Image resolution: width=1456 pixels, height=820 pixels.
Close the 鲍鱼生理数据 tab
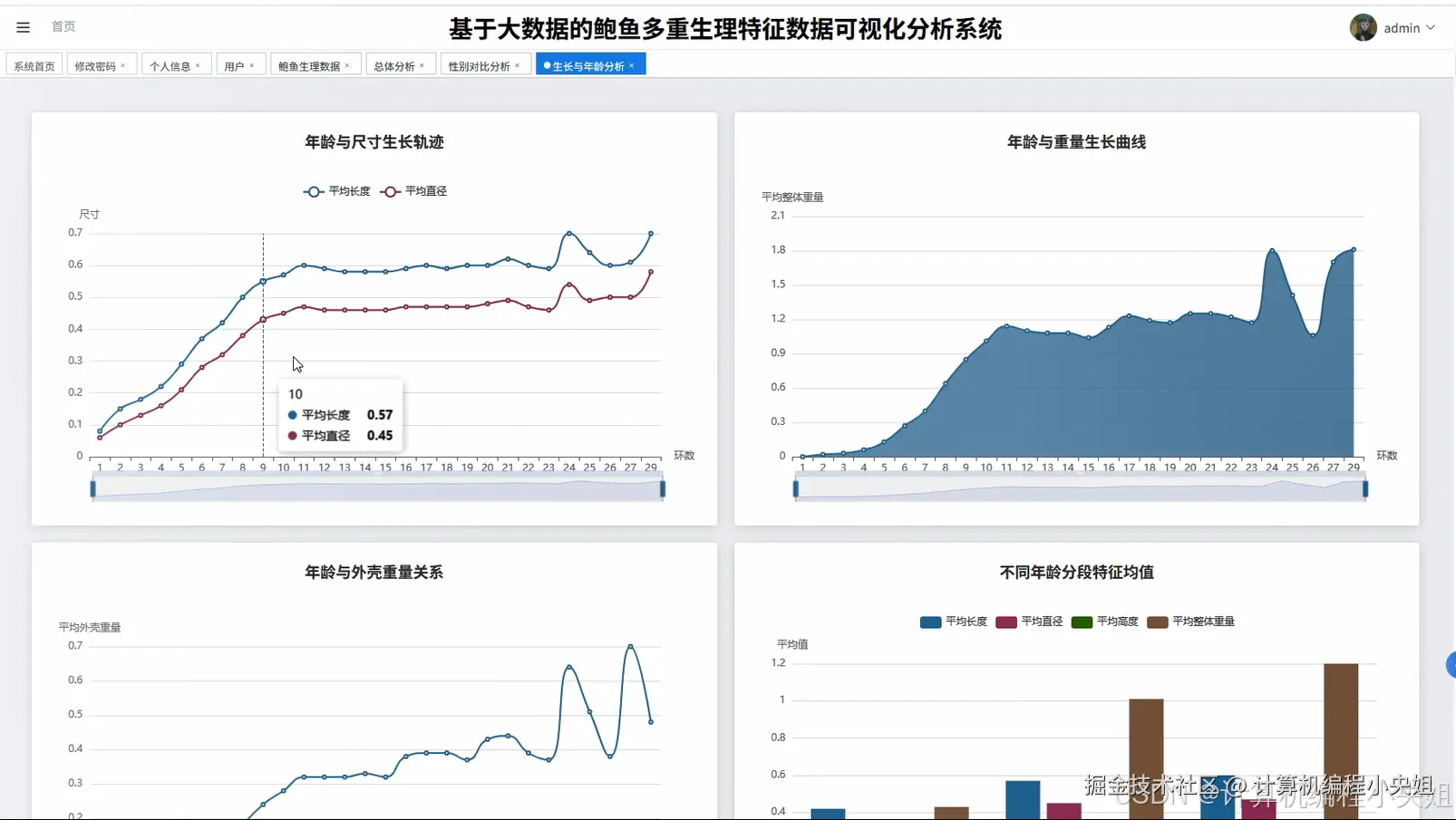click(x=347, y=65)
